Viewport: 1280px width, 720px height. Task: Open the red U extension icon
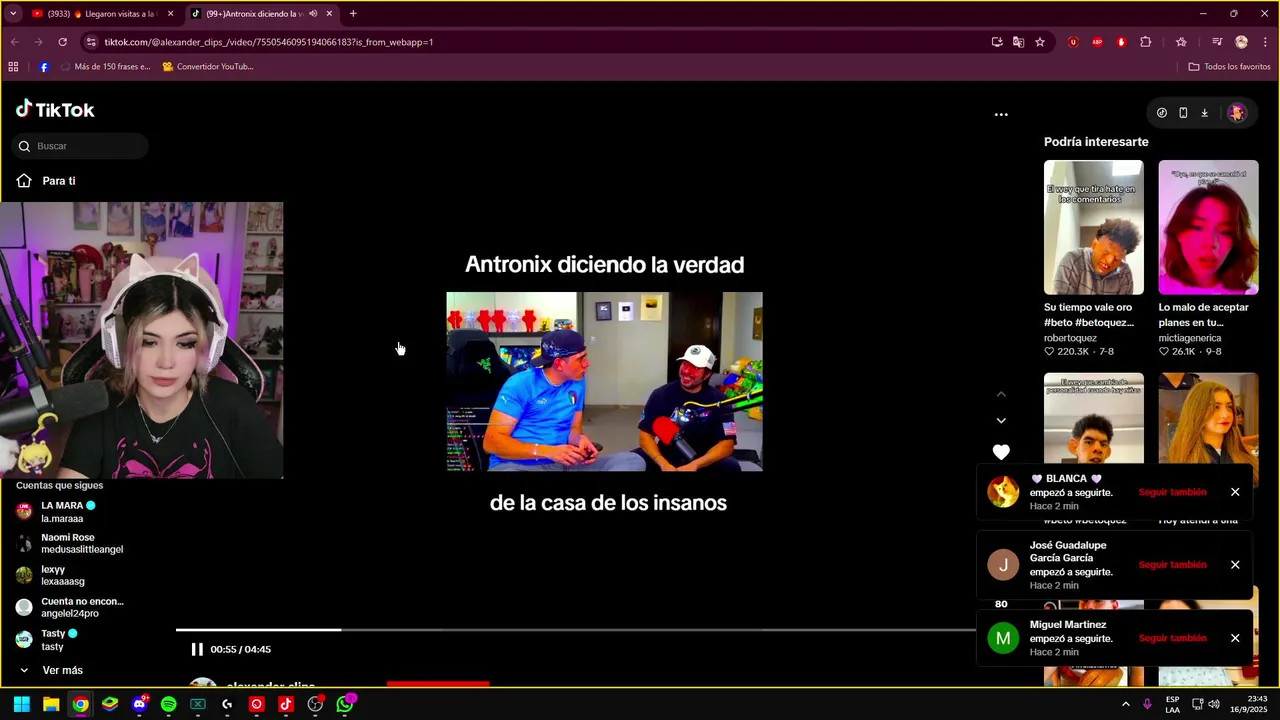[1073, 42]
